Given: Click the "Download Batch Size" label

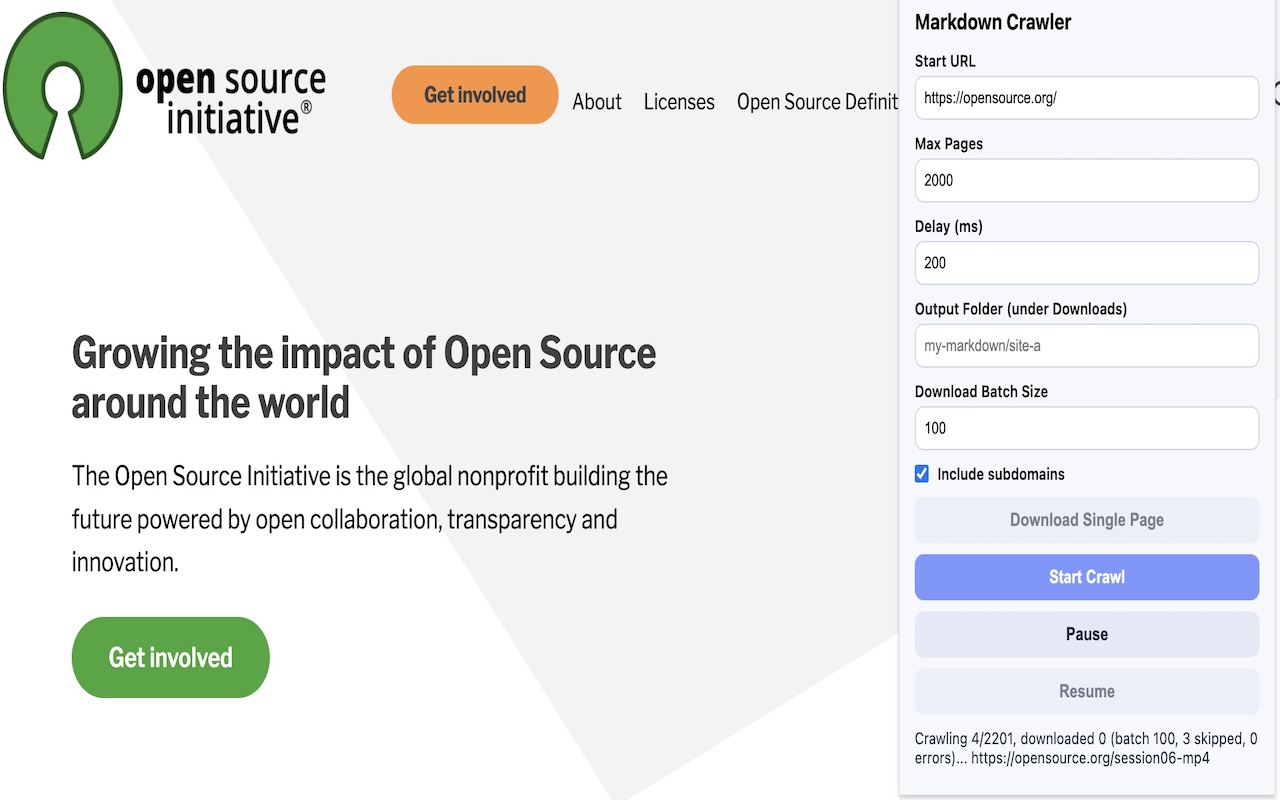Looking at the screenshot, I should [x=982, y=391].
